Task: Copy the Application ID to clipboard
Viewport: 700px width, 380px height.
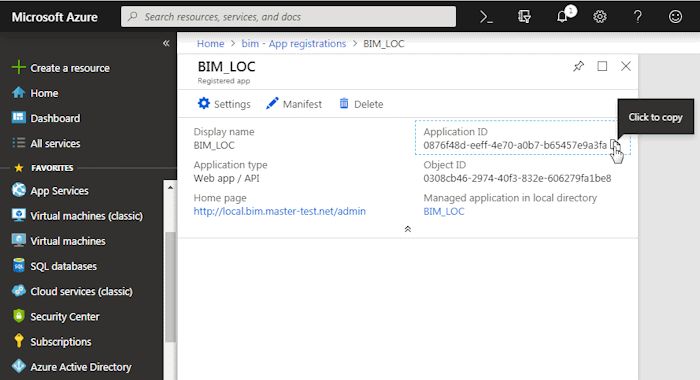Action: [x=615, y=145]
